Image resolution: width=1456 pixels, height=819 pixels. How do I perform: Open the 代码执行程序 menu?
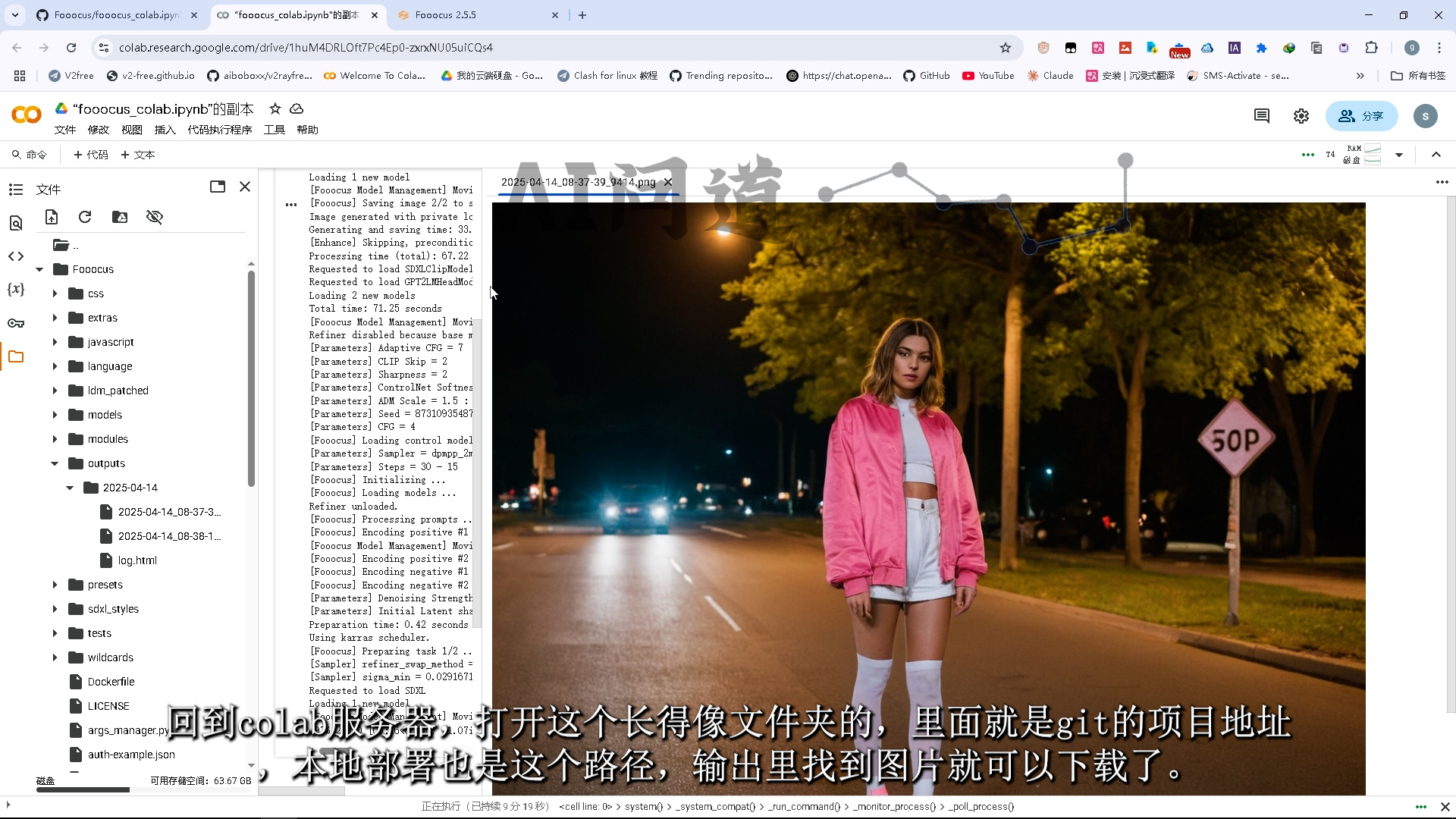219,130
